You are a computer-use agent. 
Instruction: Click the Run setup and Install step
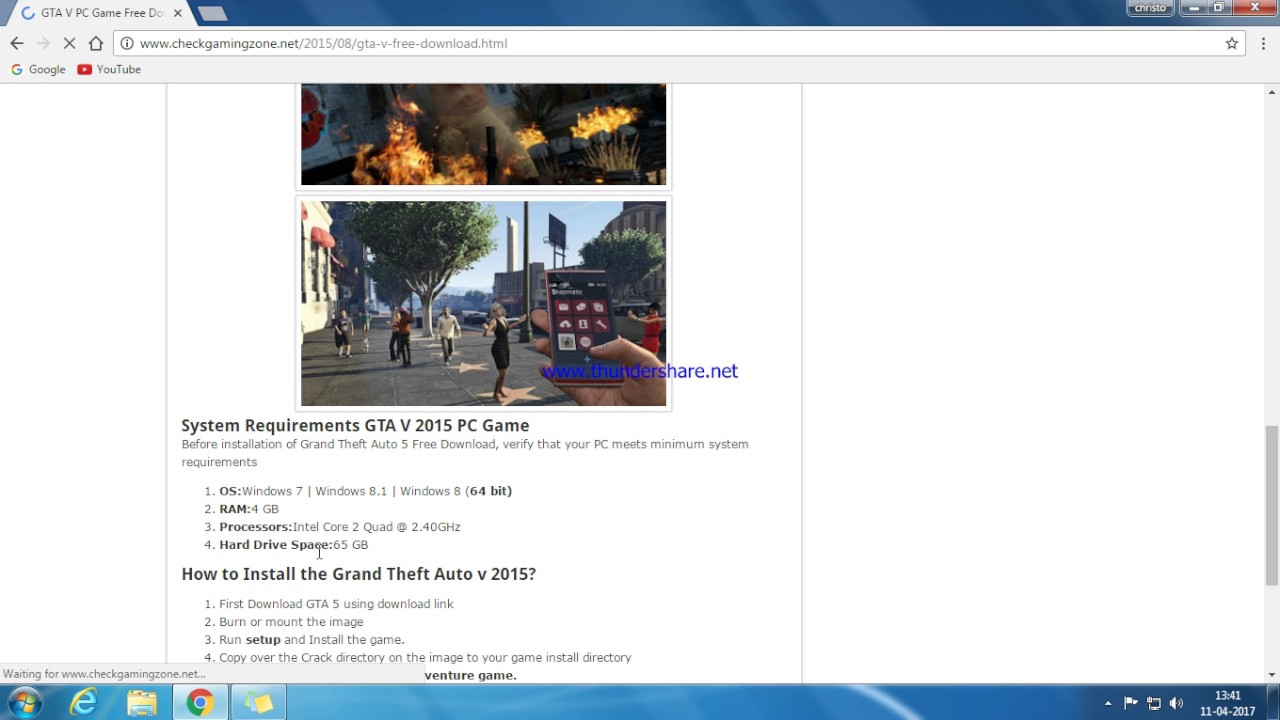tap(312, 640)
